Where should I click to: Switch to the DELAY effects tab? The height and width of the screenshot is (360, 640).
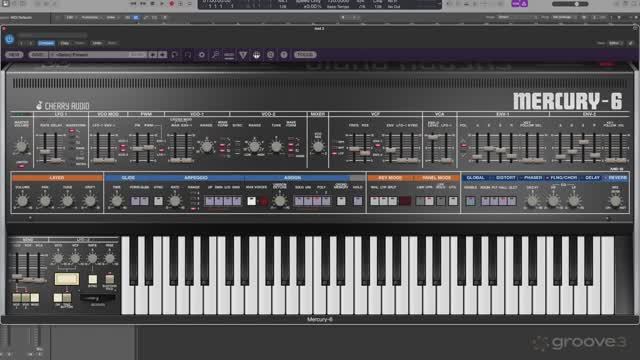[x=592, y=178]
